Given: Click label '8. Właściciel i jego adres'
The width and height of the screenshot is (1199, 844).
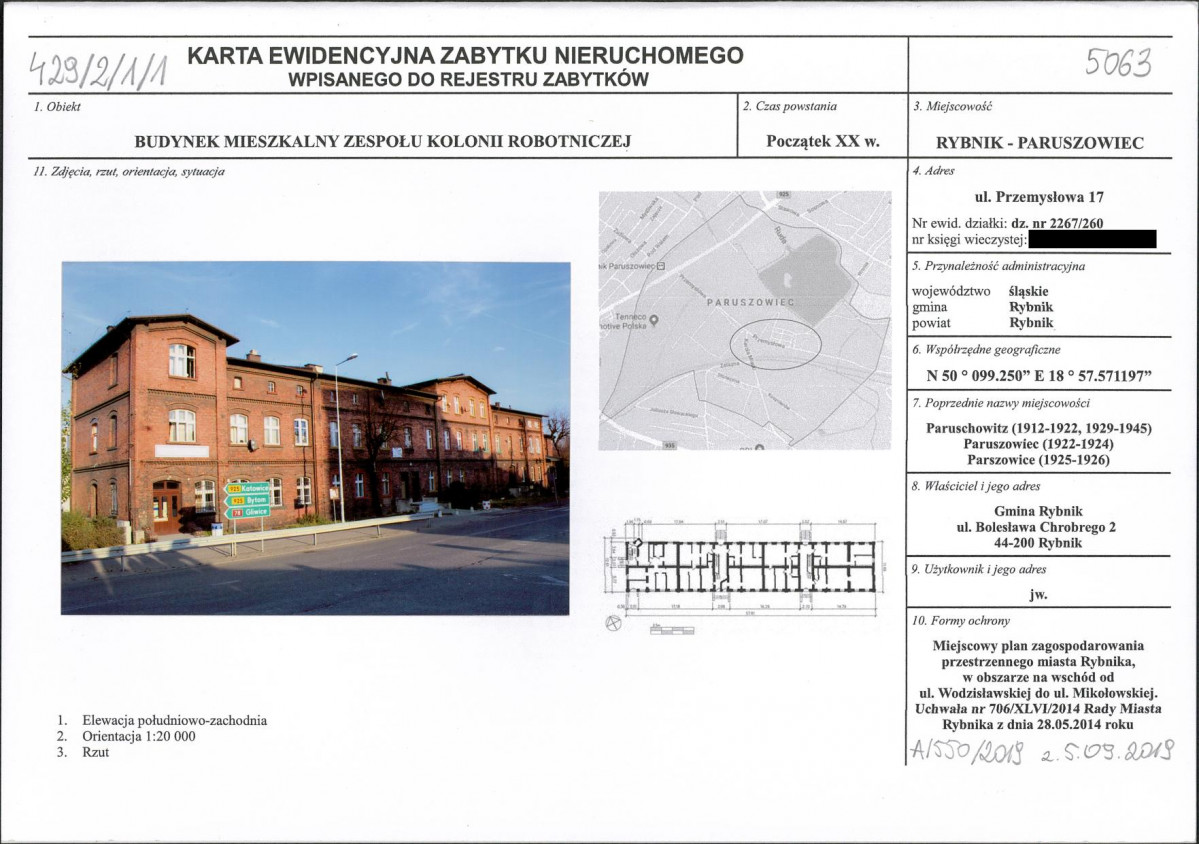Looking at the screenshot, I should point(976,486).
